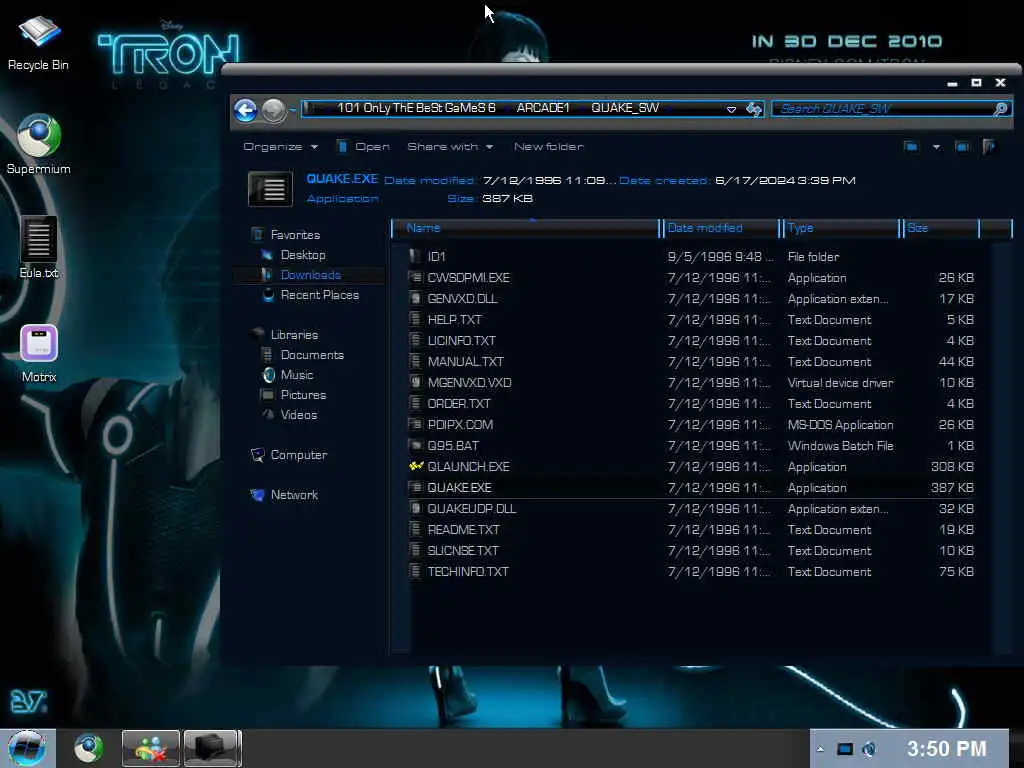Open the Videos library

pos(298,415)
